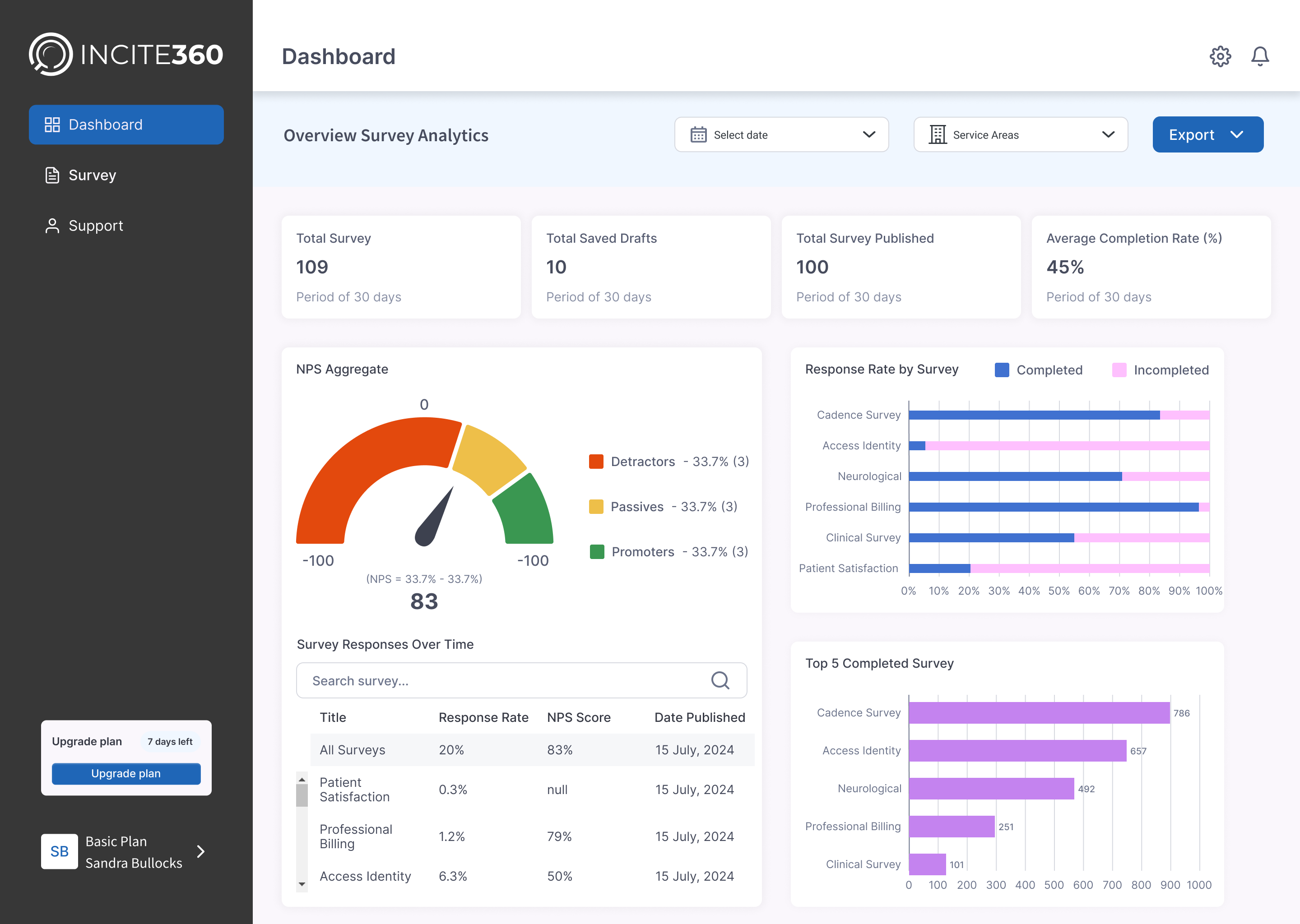Click the Promoters green color swatch
Image resolution: width=1300 pixels, height=924 pixels.
coord(596,552)
